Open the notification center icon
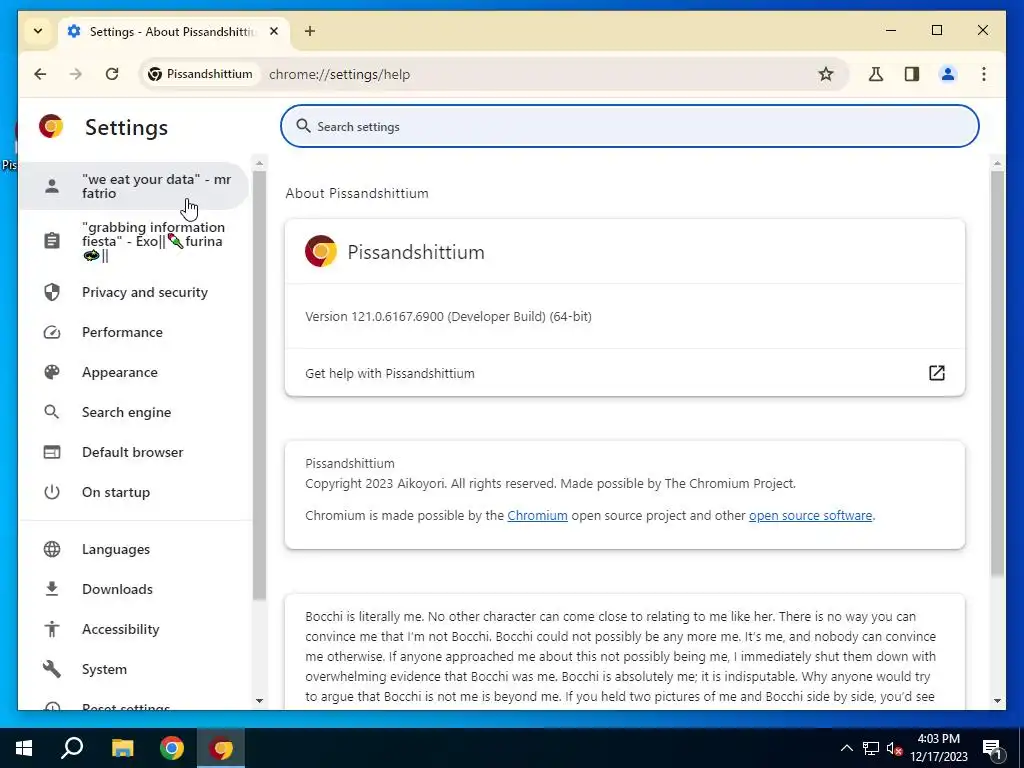 point(991,748)
